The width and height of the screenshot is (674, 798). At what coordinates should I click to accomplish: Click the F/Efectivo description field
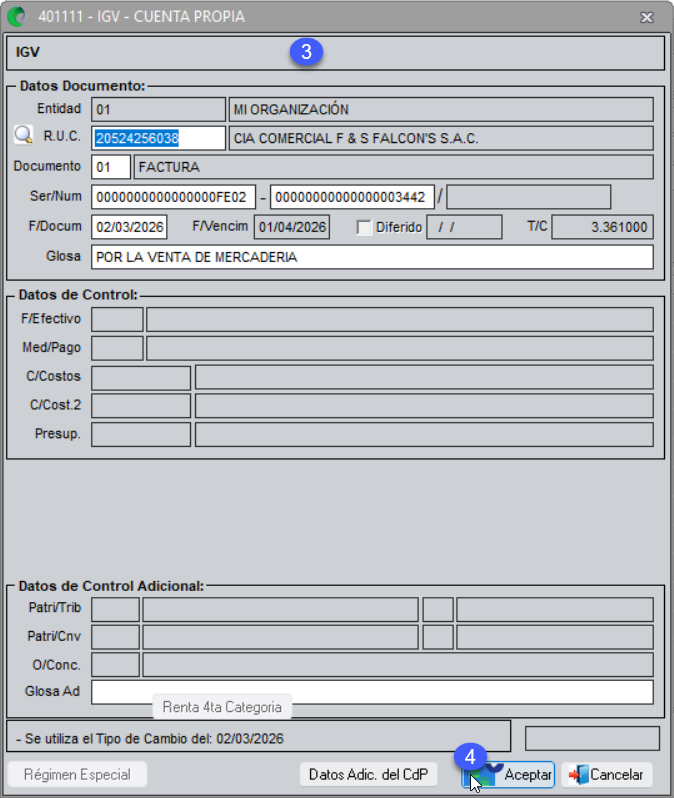400,319
